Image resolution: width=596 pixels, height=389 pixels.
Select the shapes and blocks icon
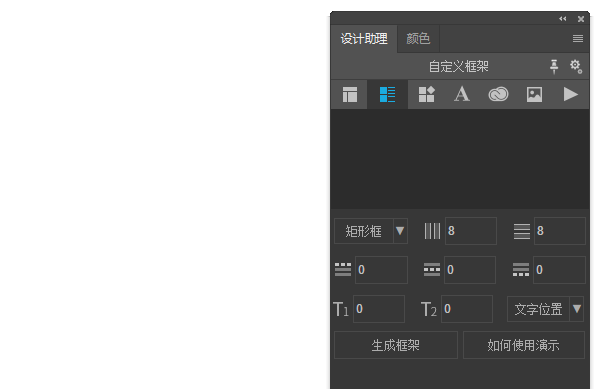pos(426,94)
